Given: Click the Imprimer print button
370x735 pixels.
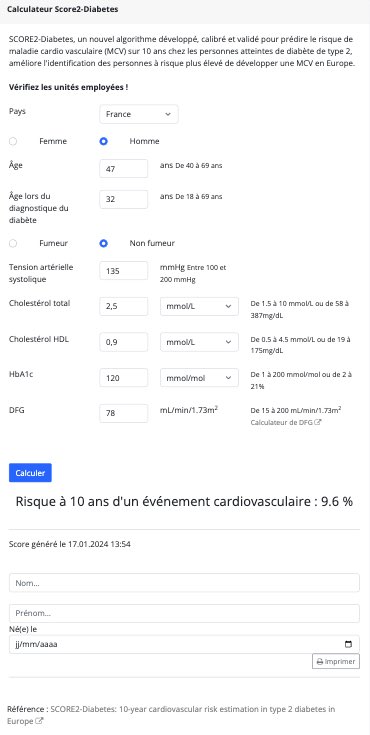Looking at the screenshot, I should tap(336, 661).
